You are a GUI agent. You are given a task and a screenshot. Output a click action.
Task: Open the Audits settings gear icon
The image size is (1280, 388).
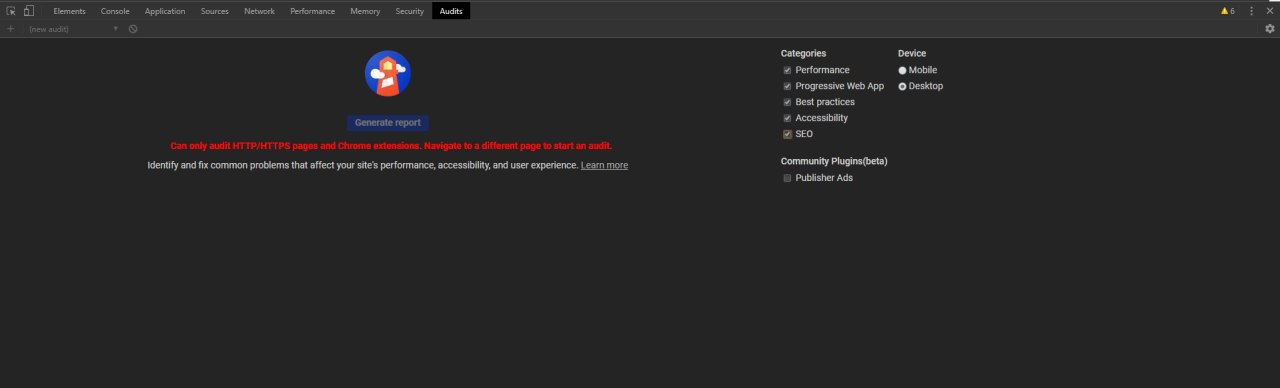[x=1270, y=29]
